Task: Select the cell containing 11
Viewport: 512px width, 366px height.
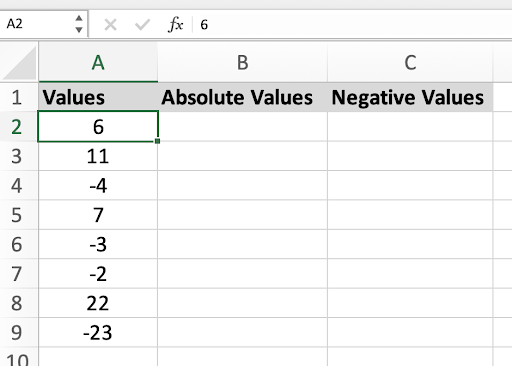Action: (98, 156)
